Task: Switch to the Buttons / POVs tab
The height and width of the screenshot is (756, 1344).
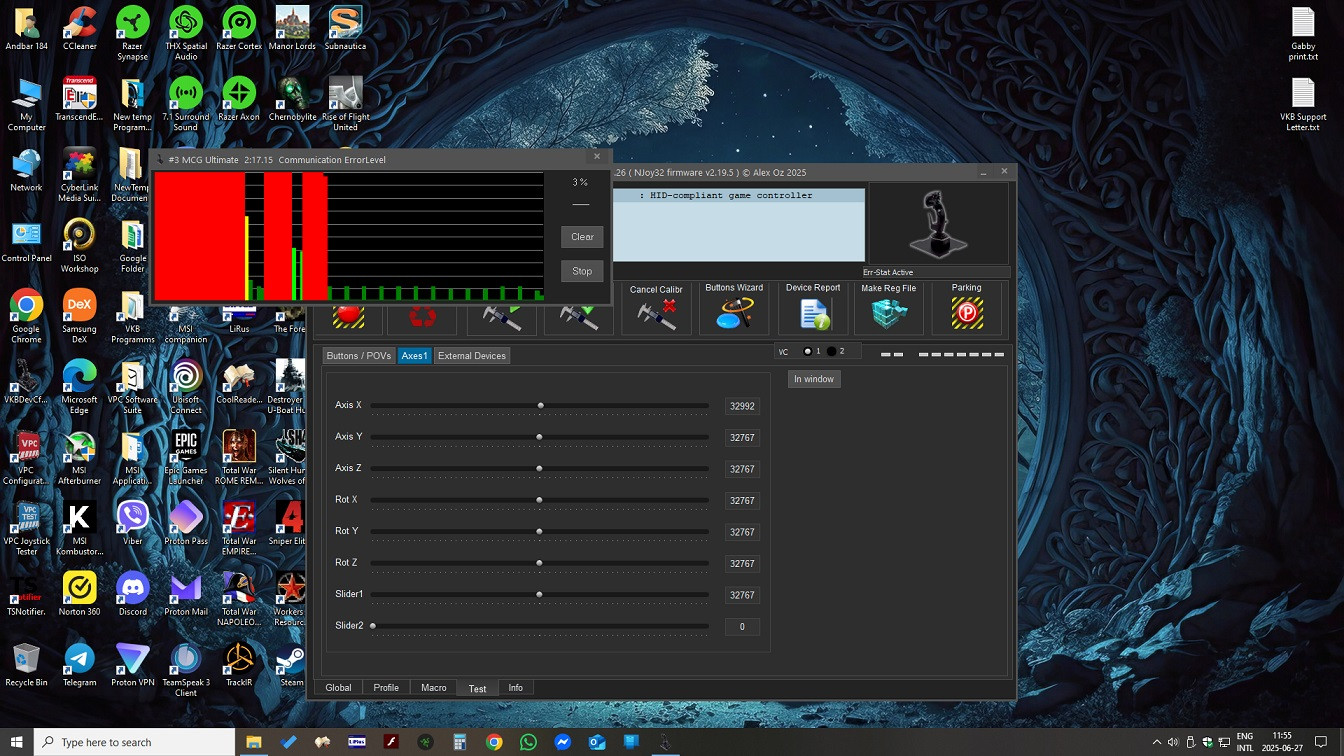Action: point(358,356)
